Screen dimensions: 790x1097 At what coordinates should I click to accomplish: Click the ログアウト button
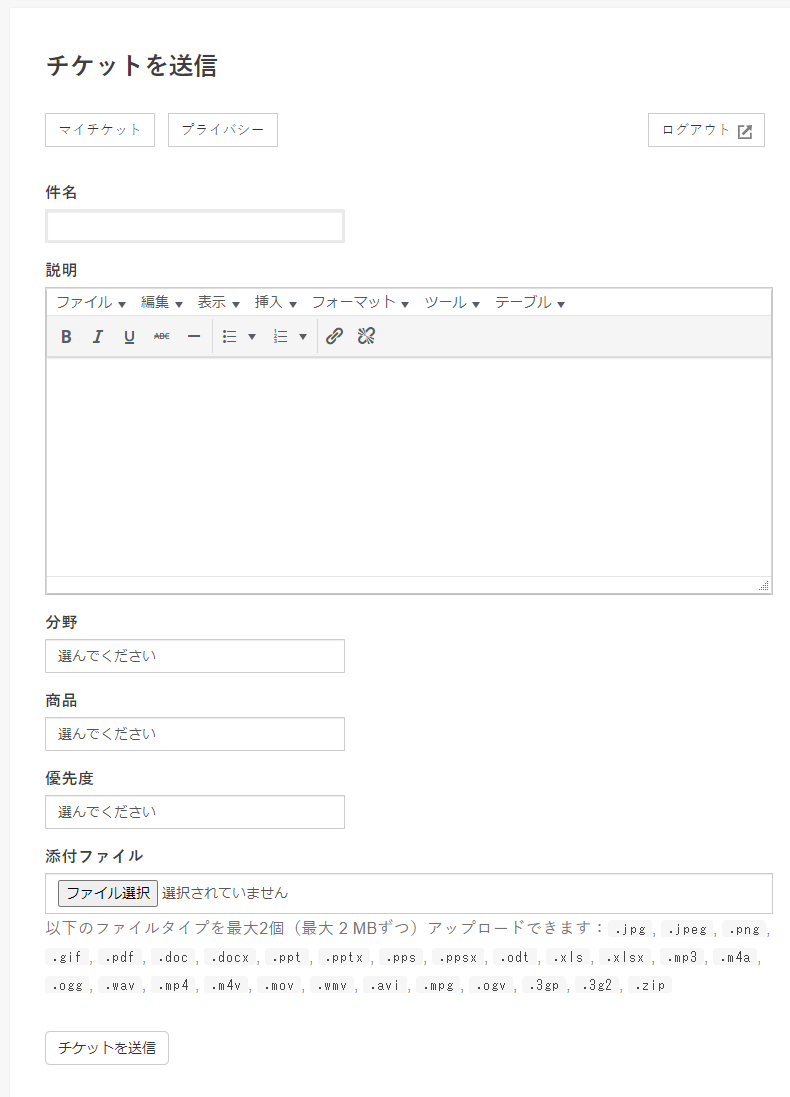[x=707, y=130]
